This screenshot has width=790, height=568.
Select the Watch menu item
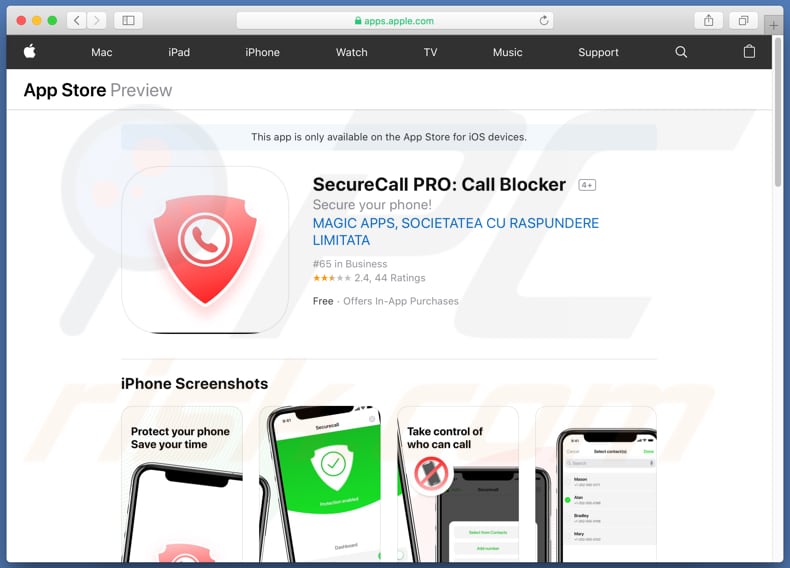coord(352,52)
